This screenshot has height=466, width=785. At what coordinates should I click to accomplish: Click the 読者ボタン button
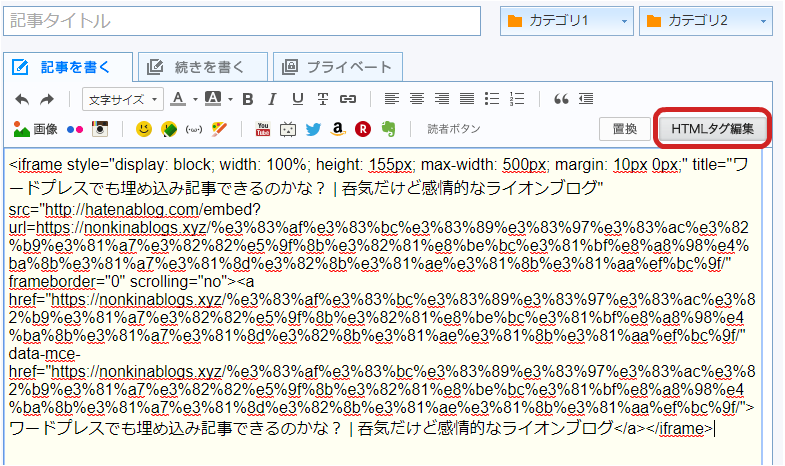454,129
